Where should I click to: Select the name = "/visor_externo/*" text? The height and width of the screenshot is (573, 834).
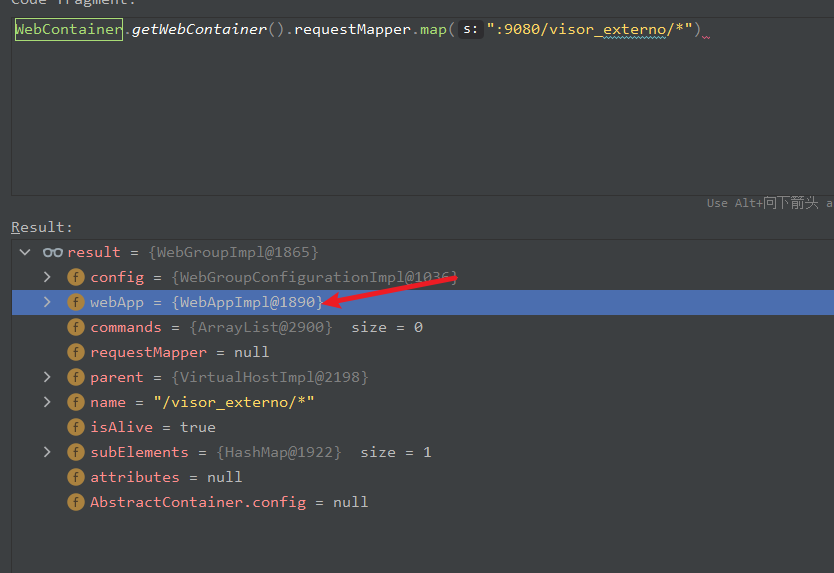click(x=202, y=402)
